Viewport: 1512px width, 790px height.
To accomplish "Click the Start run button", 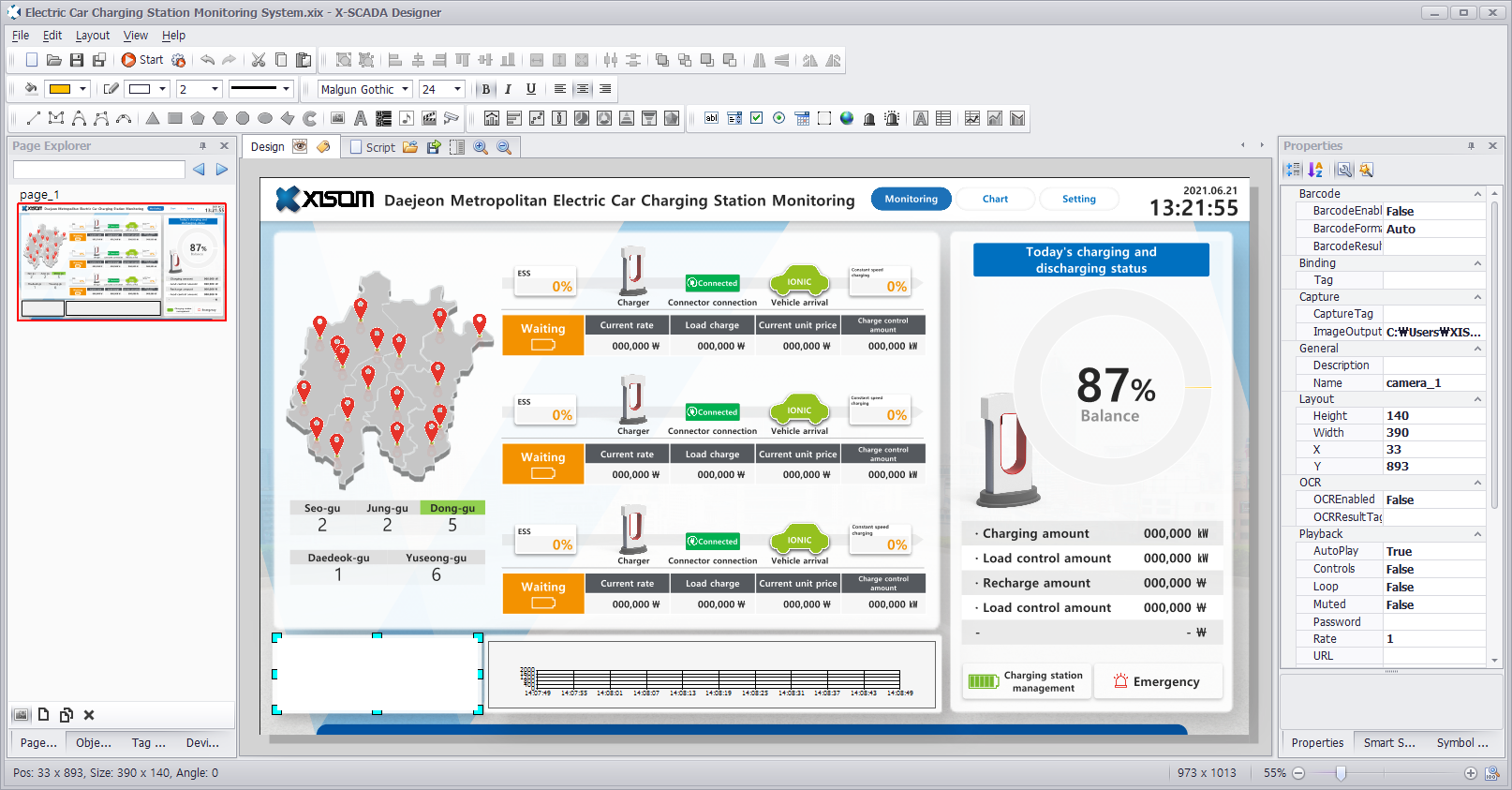I will pyautogui.click(x=142, y=60).
